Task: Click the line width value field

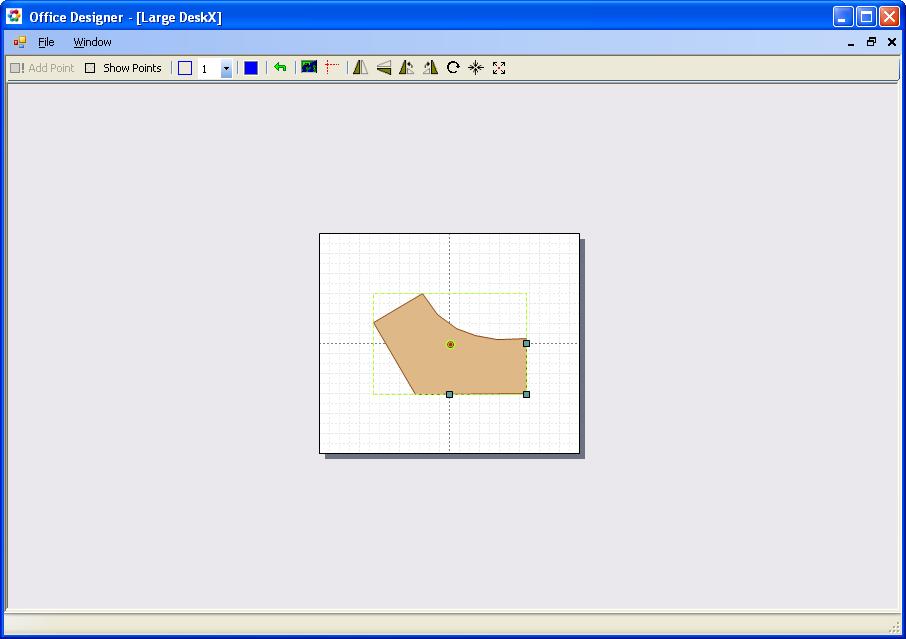Action: pos(209,69)
